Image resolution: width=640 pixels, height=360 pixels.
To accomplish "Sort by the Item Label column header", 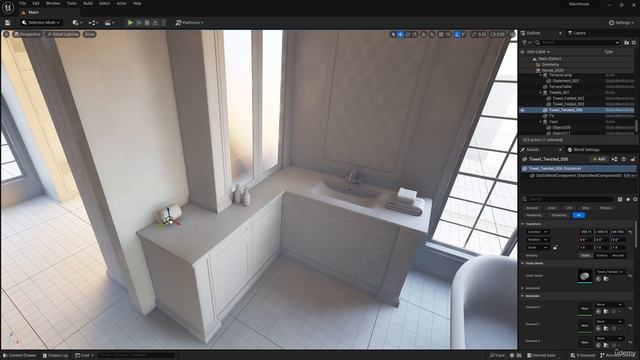I will 538,52.
